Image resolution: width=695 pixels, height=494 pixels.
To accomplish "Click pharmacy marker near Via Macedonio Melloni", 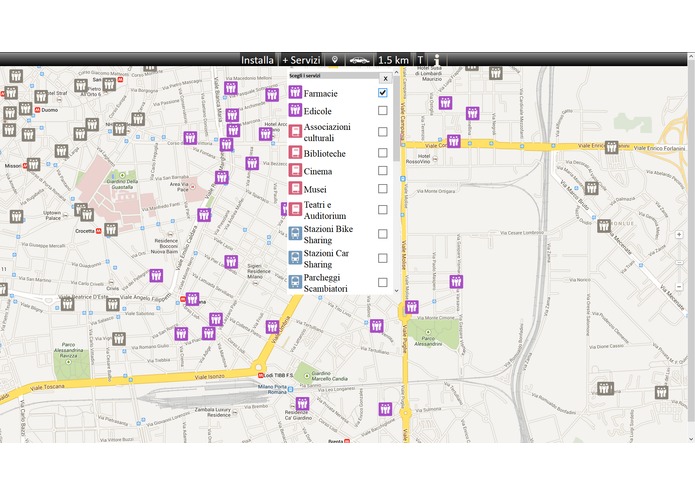I will pyautogui.click(x=230, y=88).
